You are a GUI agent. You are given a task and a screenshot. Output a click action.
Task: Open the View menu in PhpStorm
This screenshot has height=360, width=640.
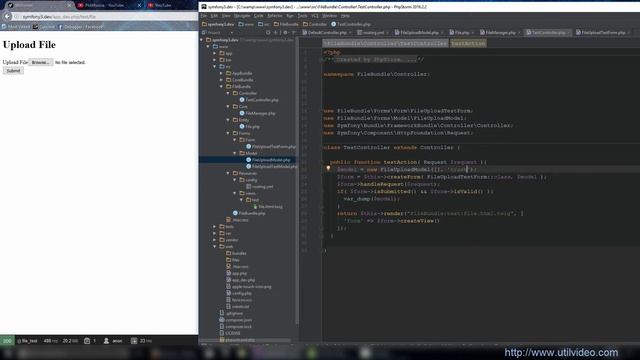tap(226, 16)
